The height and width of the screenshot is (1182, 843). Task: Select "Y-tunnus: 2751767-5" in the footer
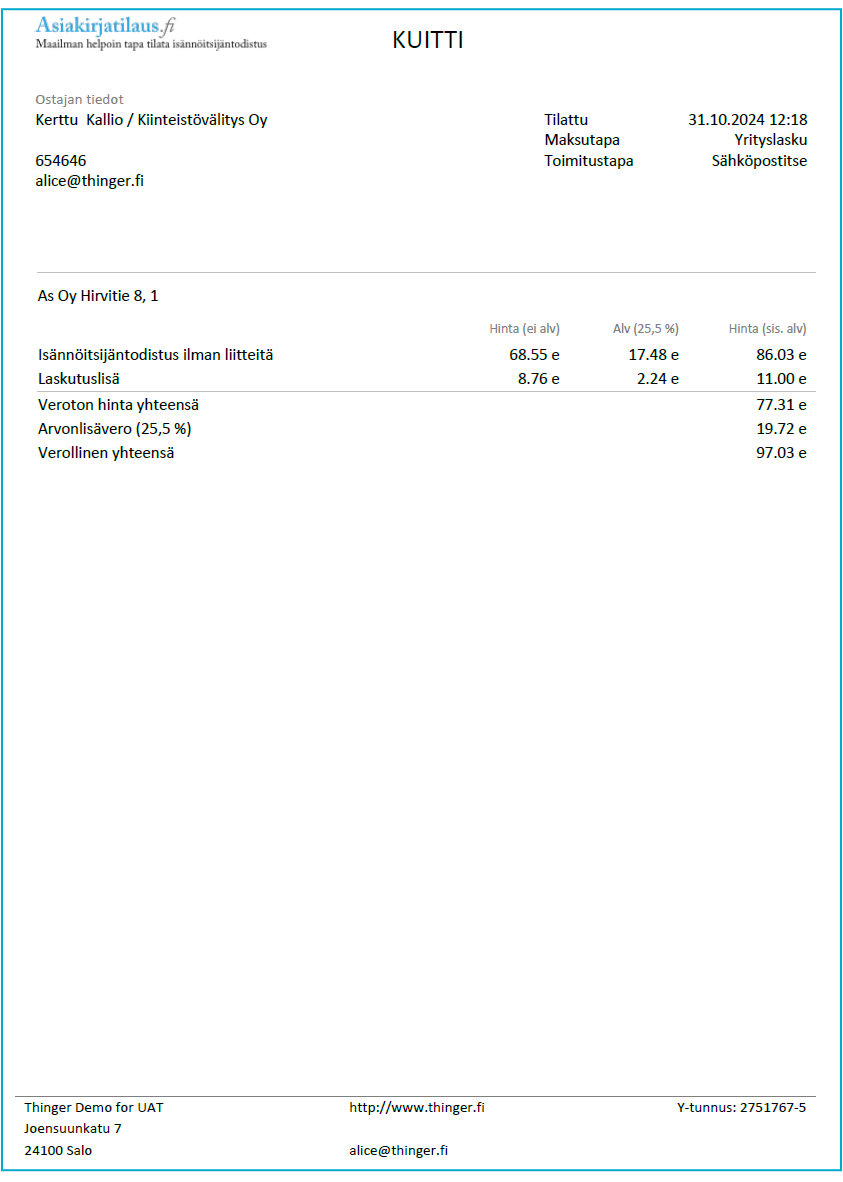(741, 1107)
